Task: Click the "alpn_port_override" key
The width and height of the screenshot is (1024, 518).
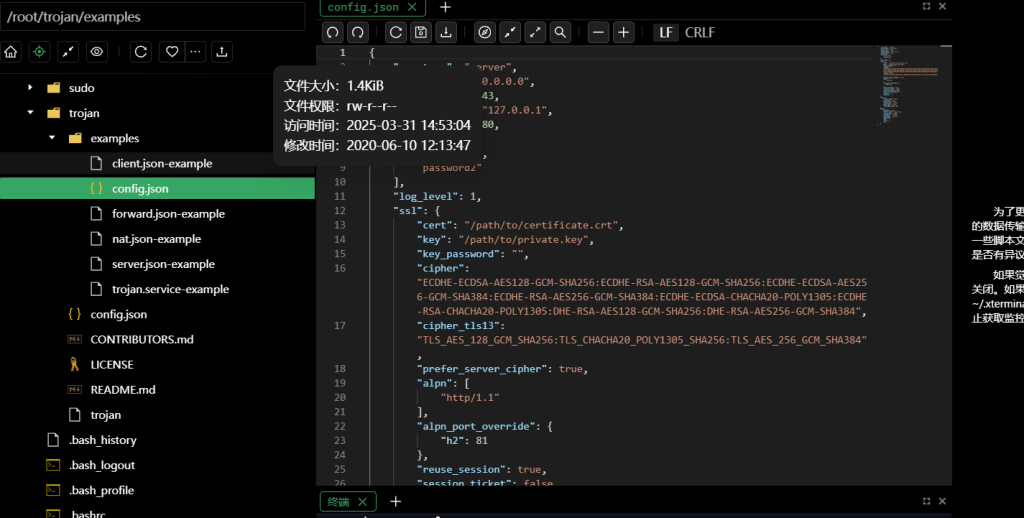Action: [x=475, y=426]
